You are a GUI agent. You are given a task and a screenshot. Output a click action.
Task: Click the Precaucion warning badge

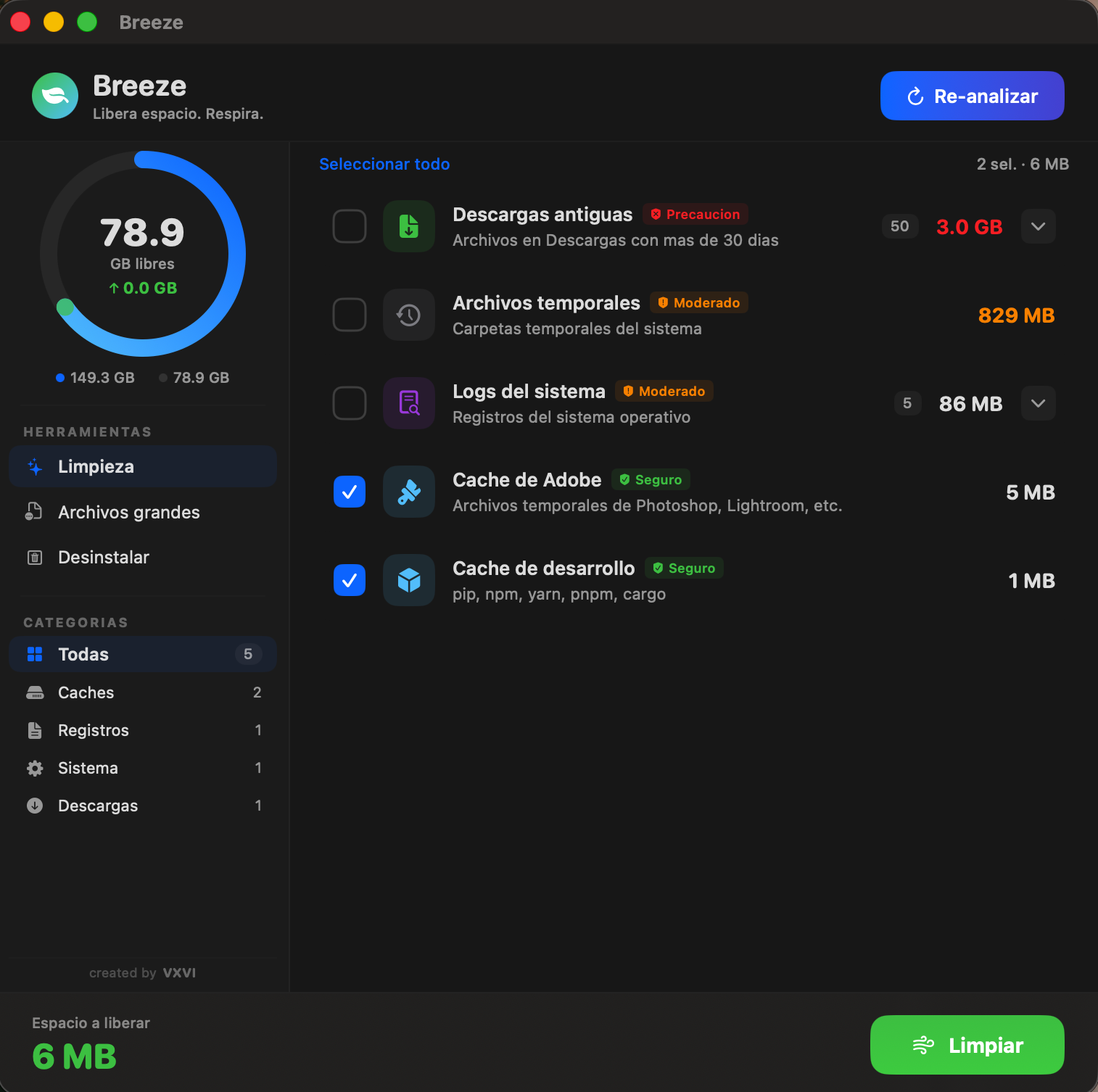tap(695, 215)
